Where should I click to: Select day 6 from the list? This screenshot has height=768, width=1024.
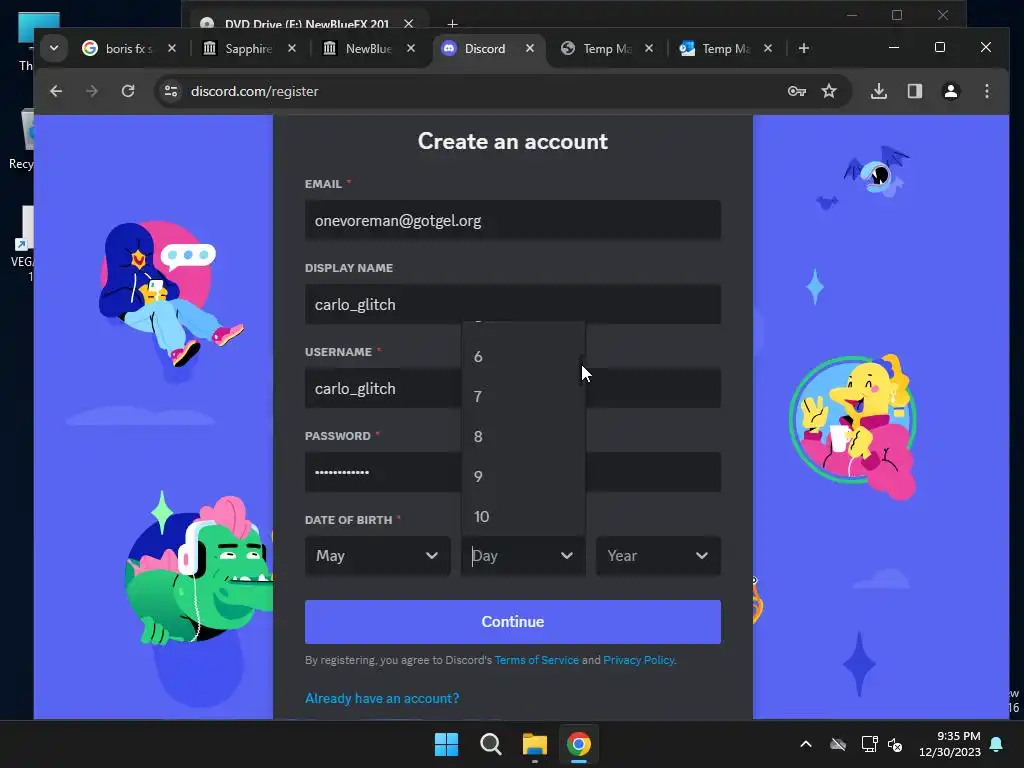(x=523, y=357)
